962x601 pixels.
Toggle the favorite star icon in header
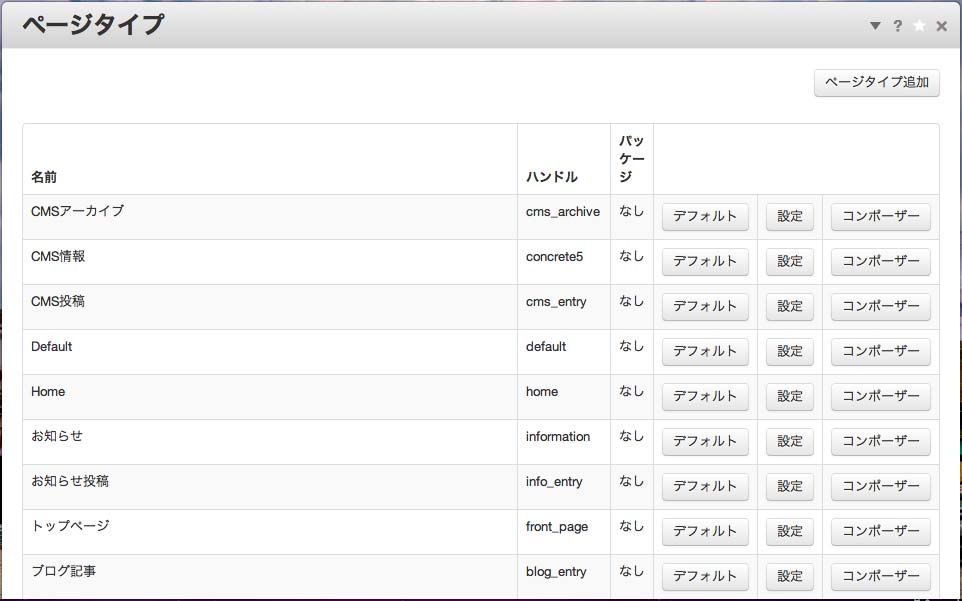coord(919,26)
